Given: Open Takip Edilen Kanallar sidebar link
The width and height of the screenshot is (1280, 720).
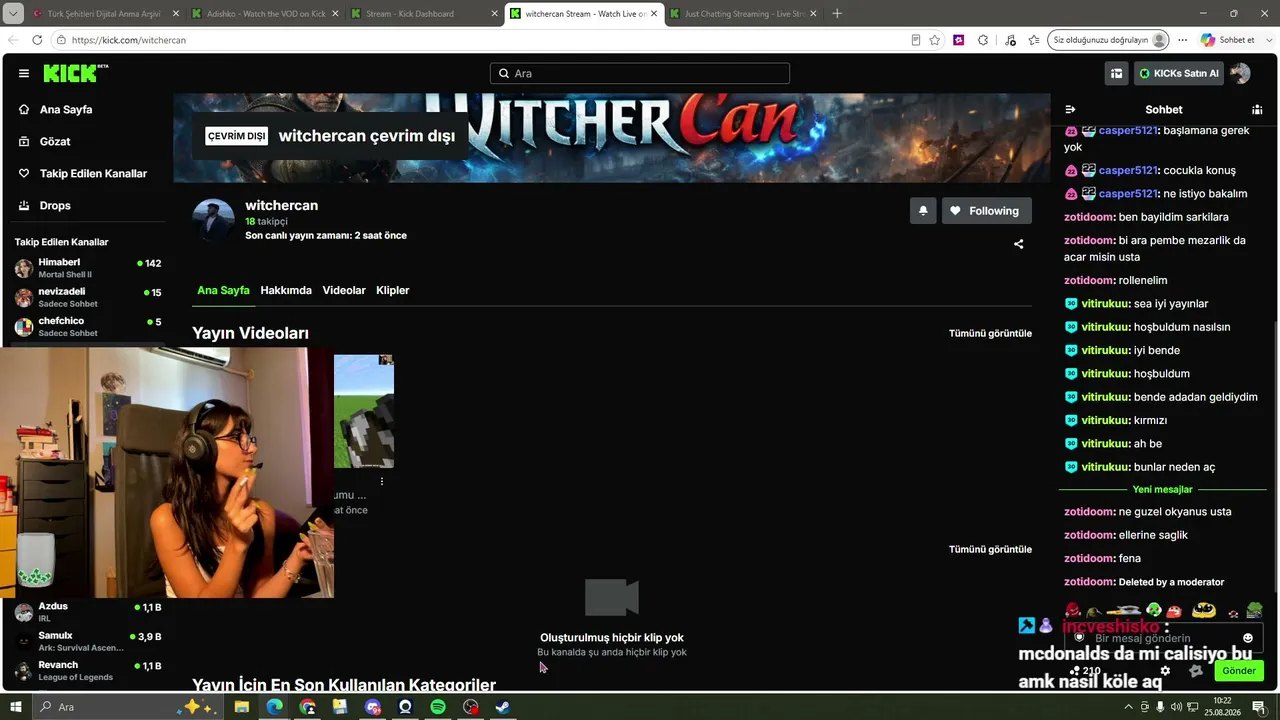Looking at the screenshot, I should tap(93, 173).
